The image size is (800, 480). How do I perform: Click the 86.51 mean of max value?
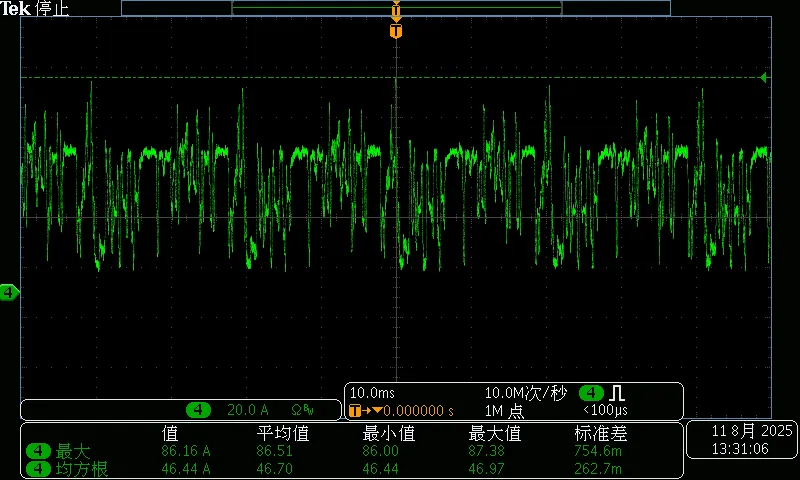pos(274,451)
